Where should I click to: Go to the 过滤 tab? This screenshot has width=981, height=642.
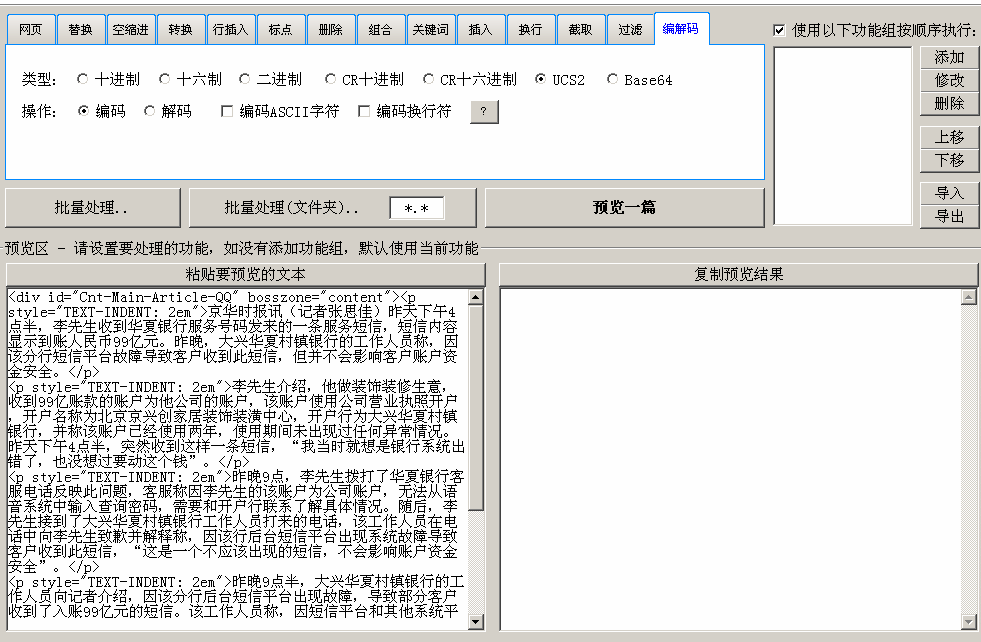(630, 30)
